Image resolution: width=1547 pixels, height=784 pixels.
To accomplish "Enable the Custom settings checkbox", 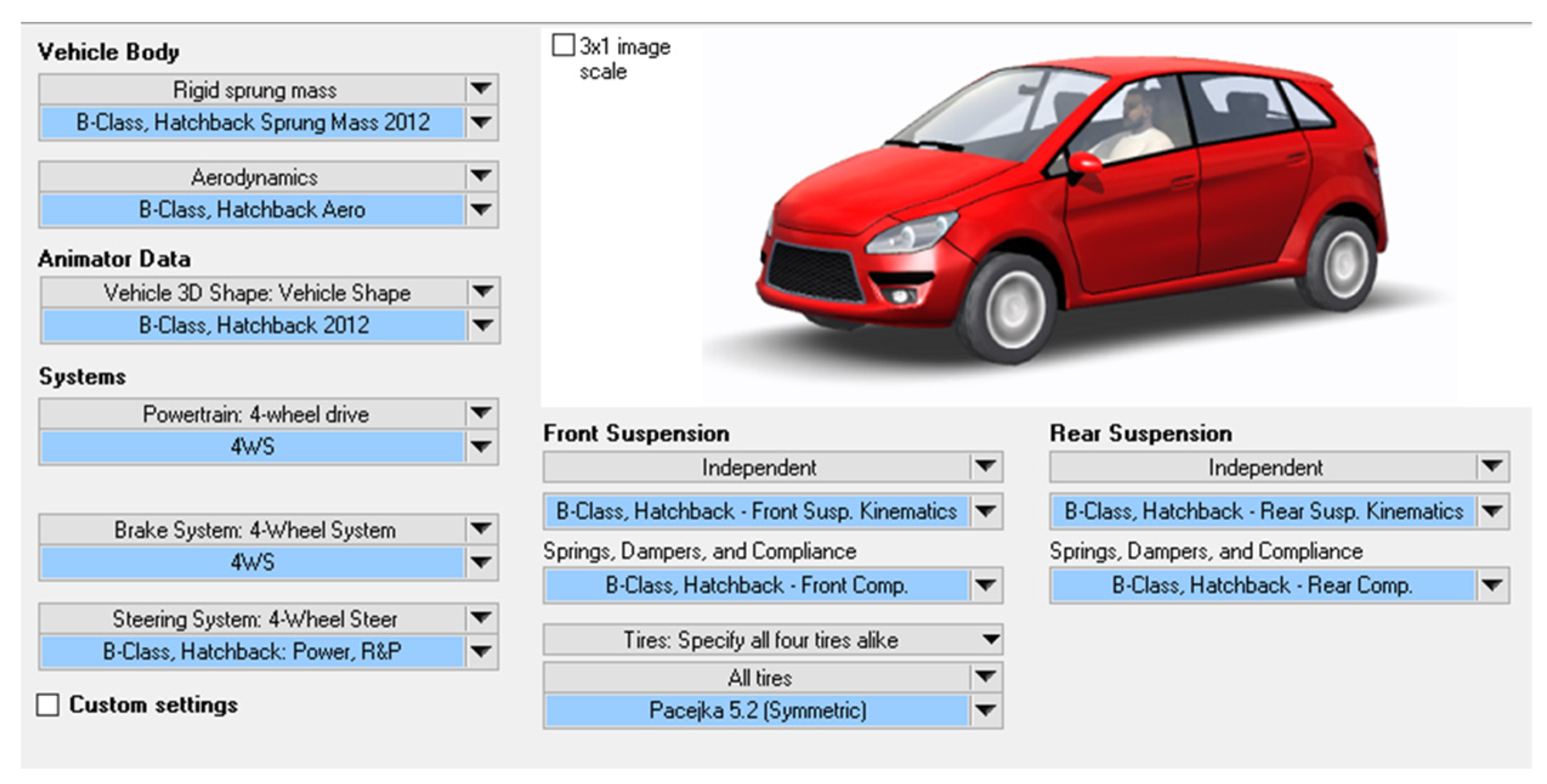I will coord(48,705).
